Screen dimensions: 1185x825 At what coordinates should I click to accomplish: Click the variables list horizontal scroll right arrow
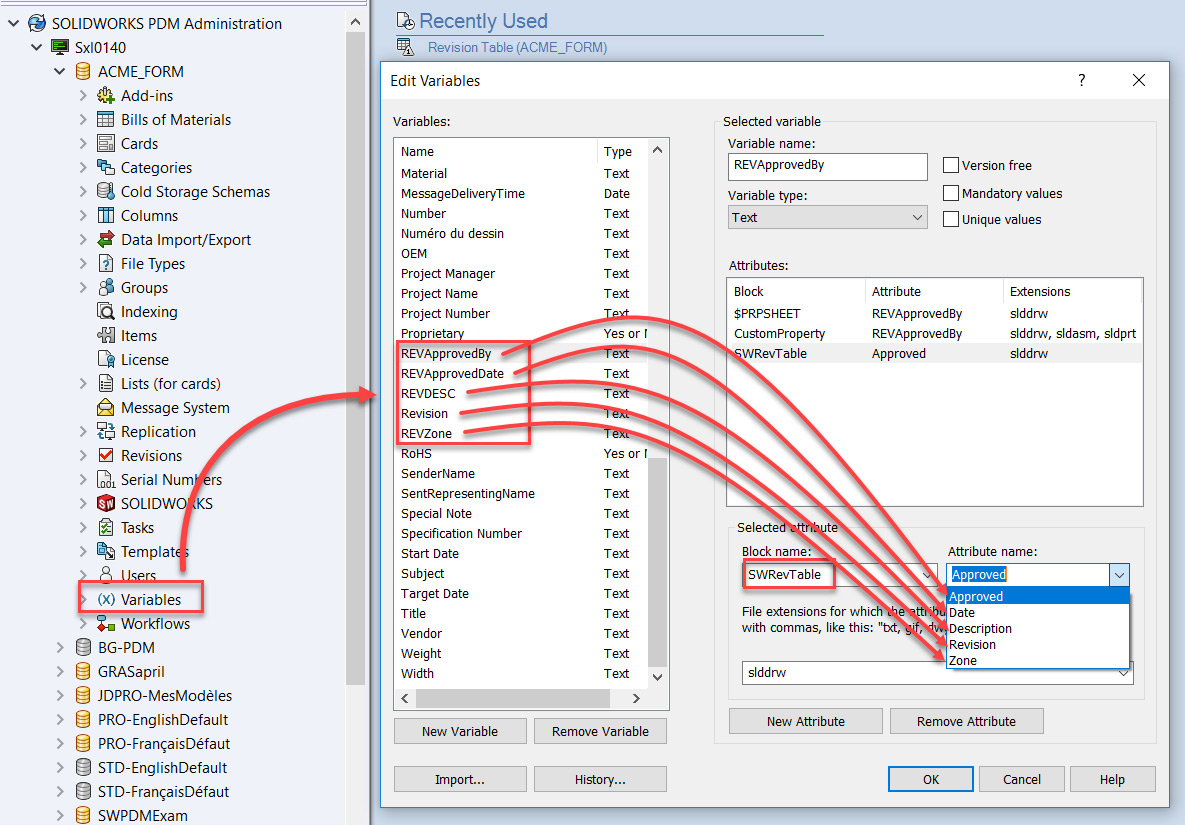point(636,699)
